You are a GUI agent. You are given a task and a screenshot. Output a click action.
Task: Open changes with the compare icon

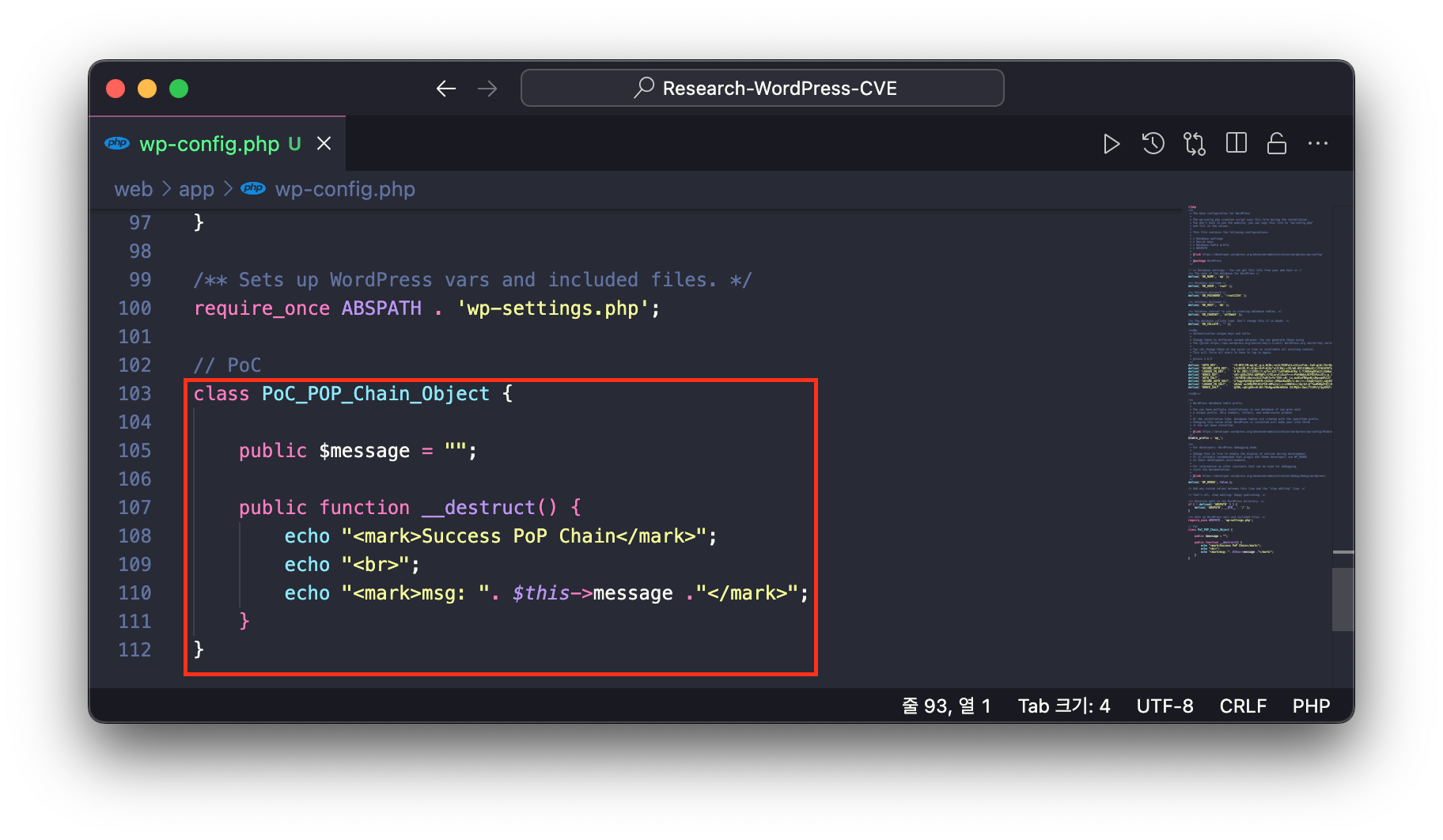click(x=1194, y=144)
